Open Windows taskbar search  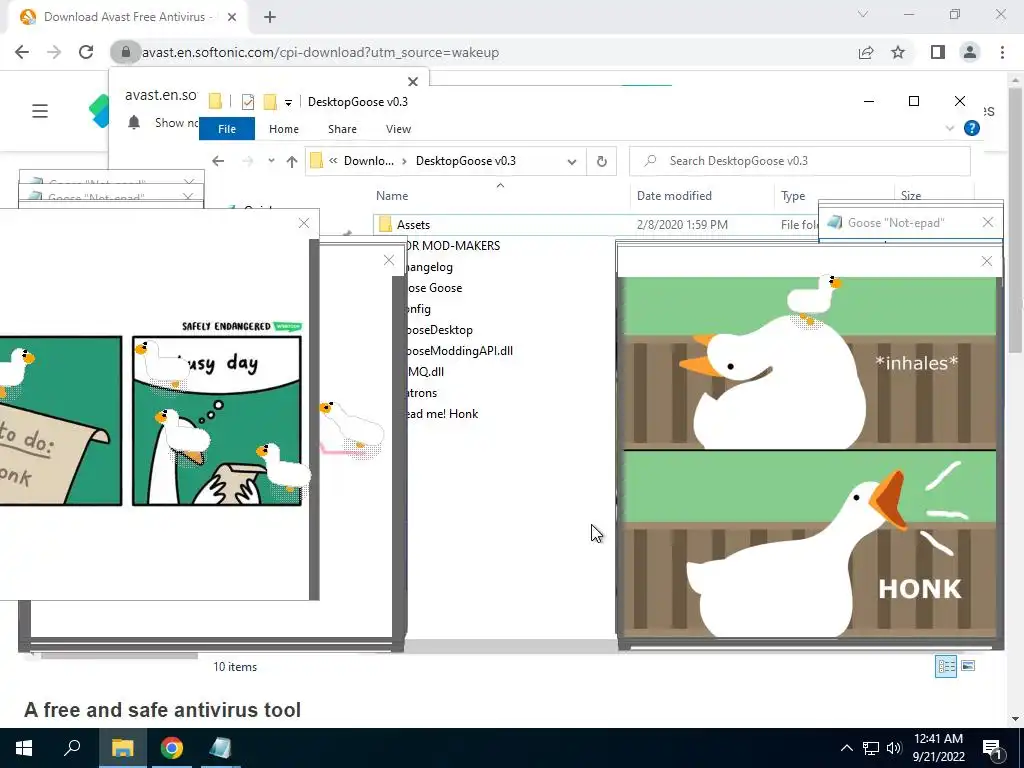point(72,748)
